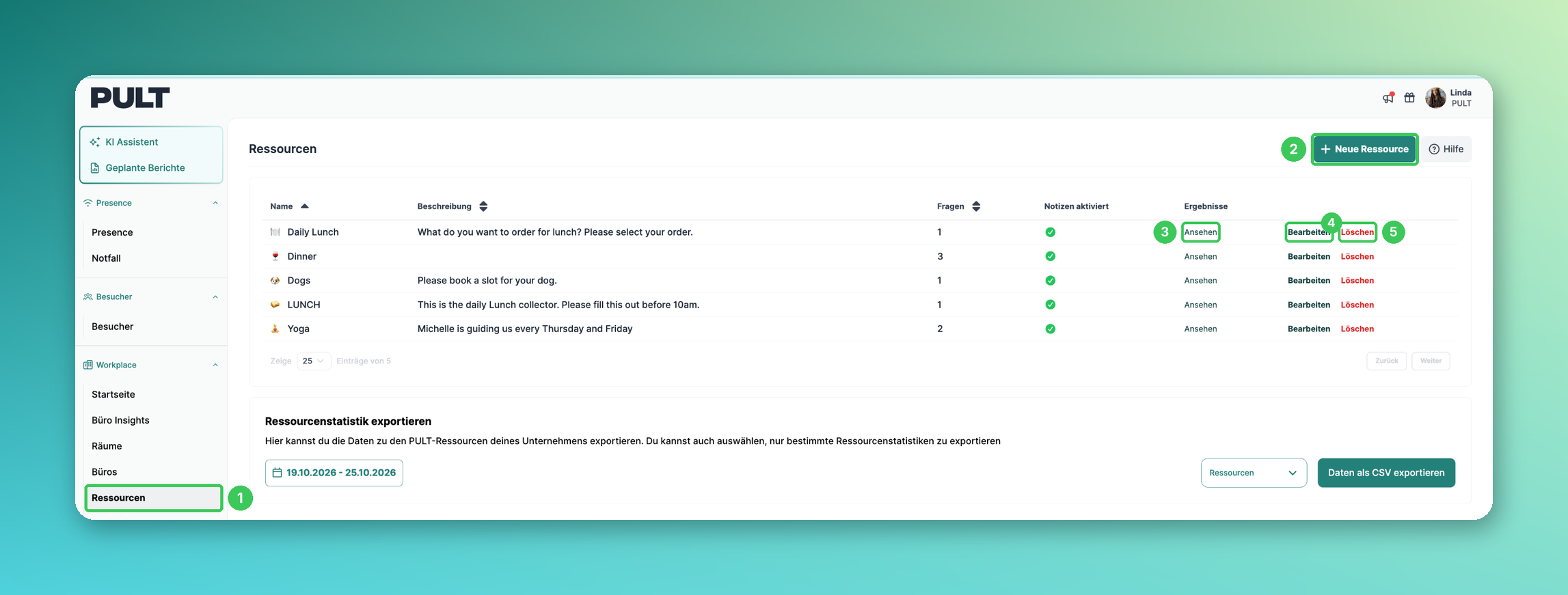Click the yoga icon beside Yoga
This screenshot has width=1568, height=595.
tap(275, 329)
